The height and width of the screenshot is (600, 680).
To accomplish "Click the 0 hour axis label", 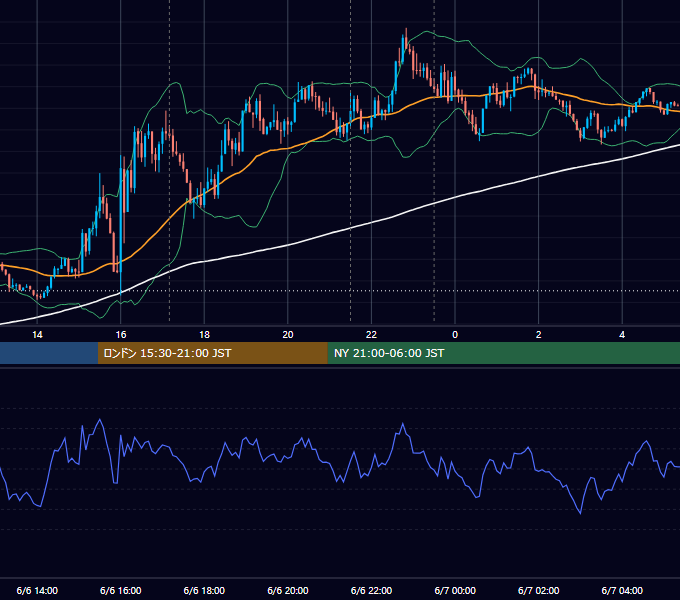I will click(455, 335).
